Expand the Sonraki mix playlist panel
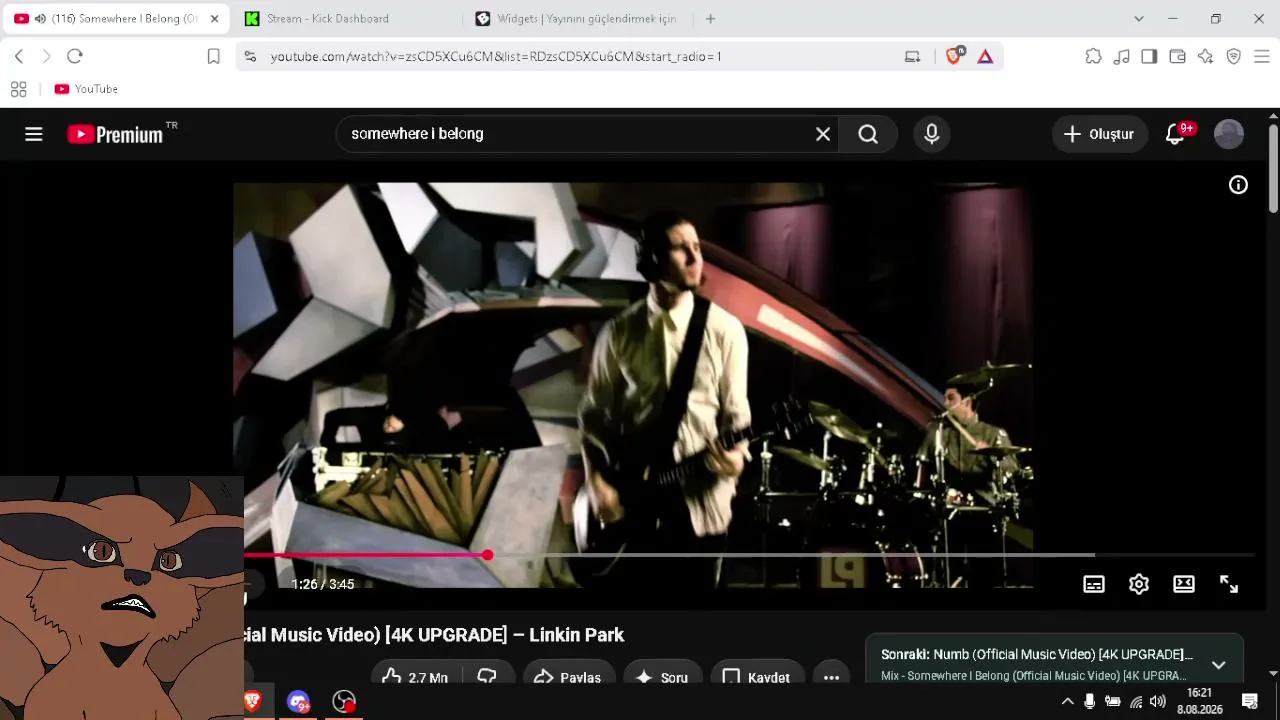This screenshot has height=720, width=1280. pyautogui.click(x=1218, y=665)
